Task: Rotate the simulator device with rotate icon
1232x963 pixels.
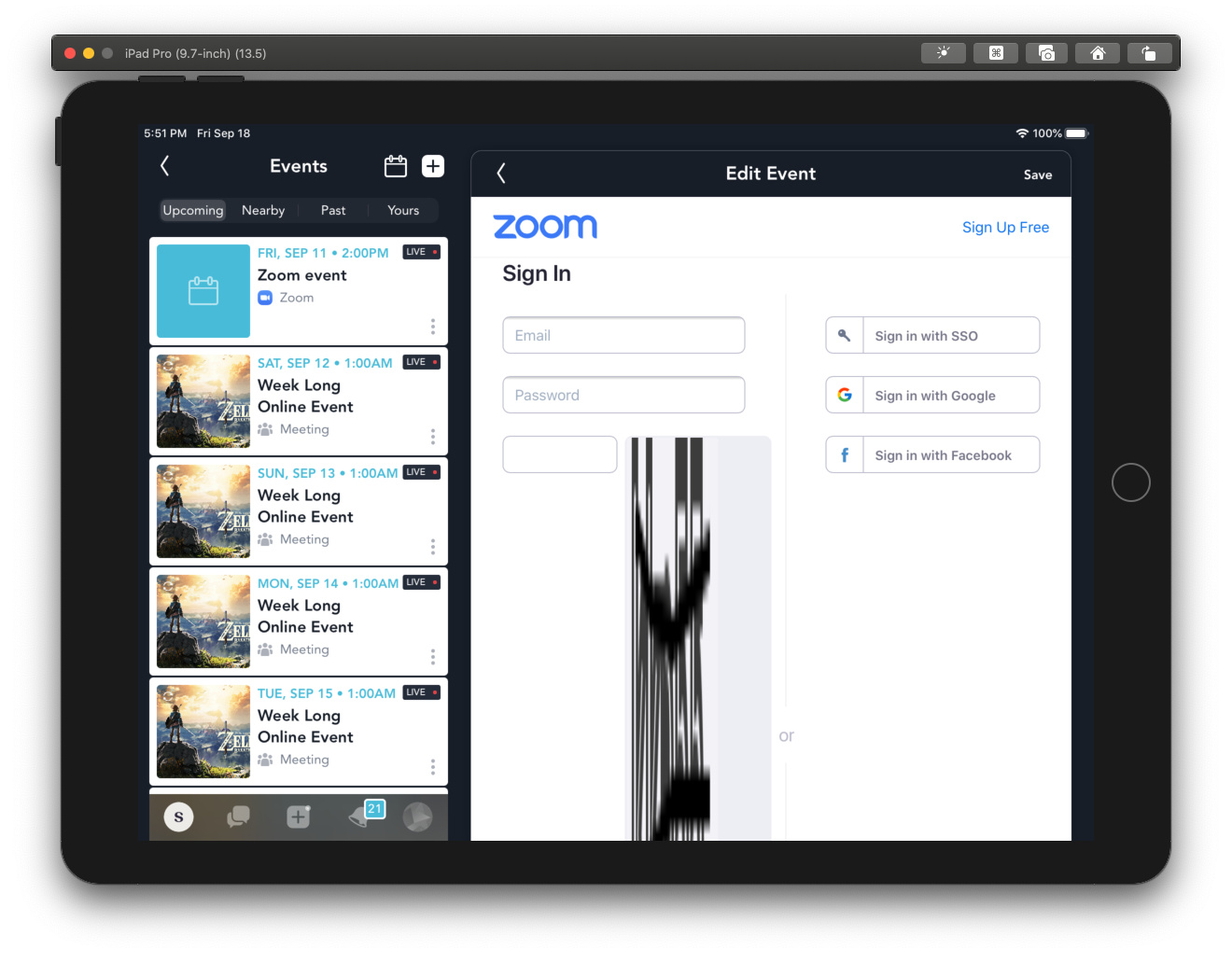Action: [x=1150, y=53]
